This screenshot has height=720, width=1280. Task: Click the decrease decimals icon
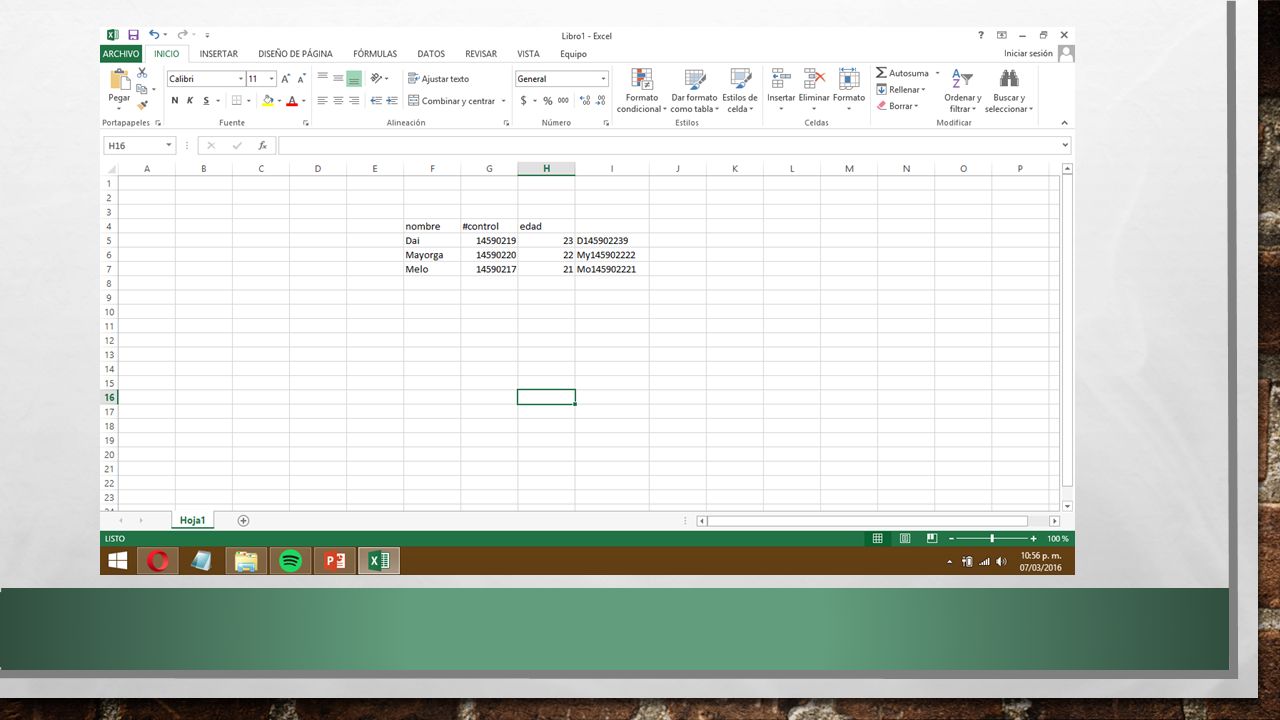click(x=600, y=101)
